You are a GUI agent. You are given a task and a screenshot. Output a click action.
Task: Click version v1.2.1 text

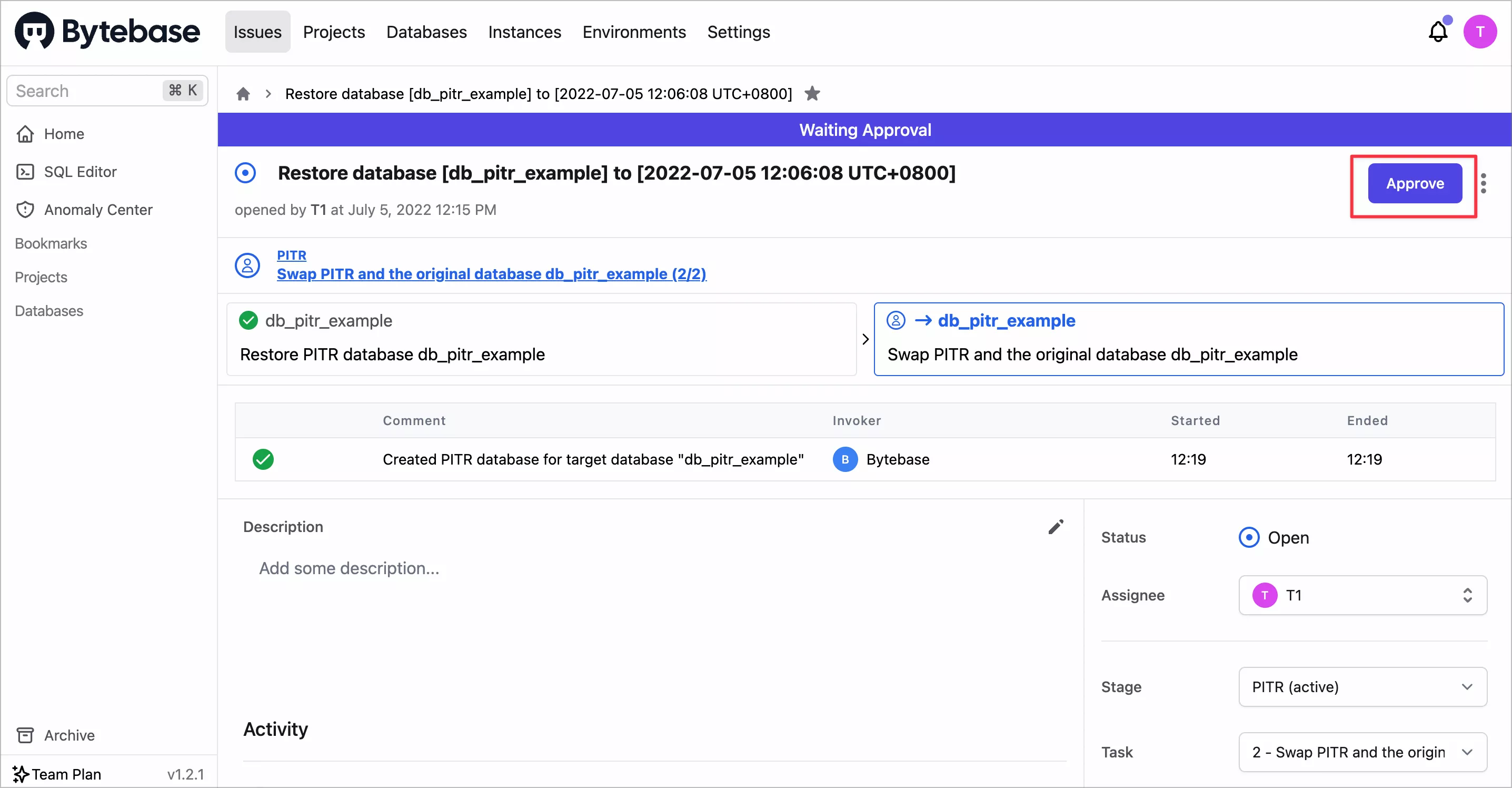pyautogui.click(x=185, y=774)
